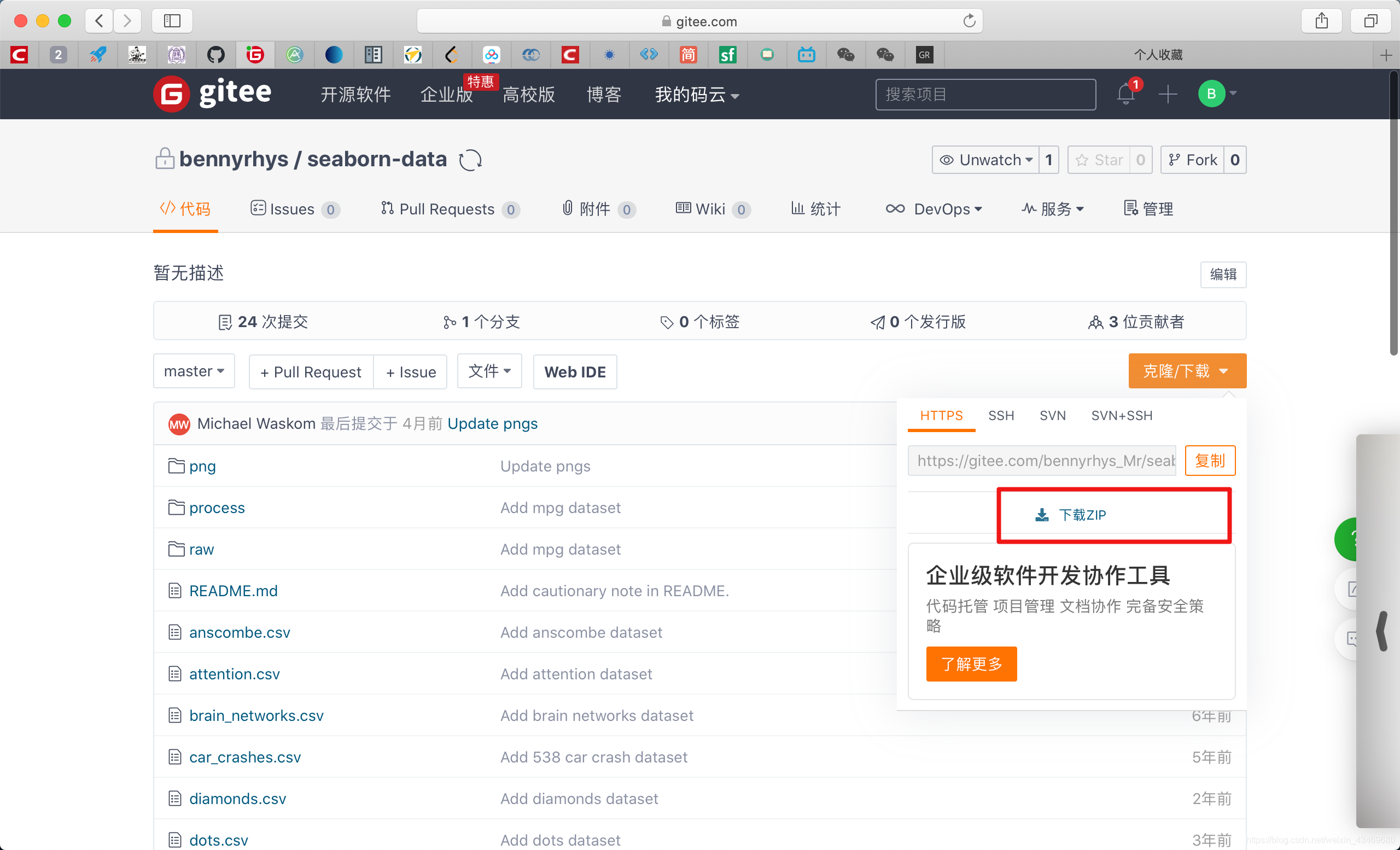Open Web IDE
The image size is (1400, 850).
point(574,372)
